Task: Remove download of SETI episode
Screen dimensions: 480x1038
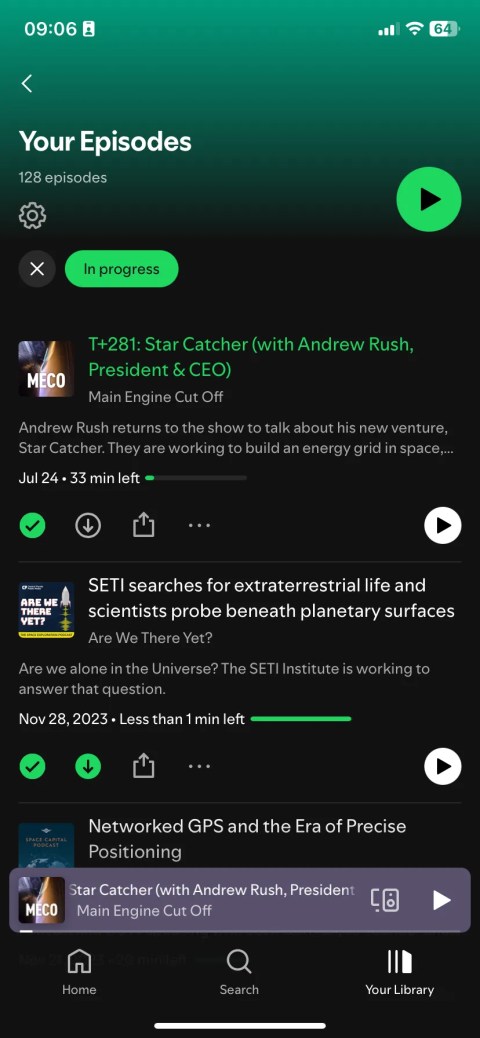Action: click(88, 767)
